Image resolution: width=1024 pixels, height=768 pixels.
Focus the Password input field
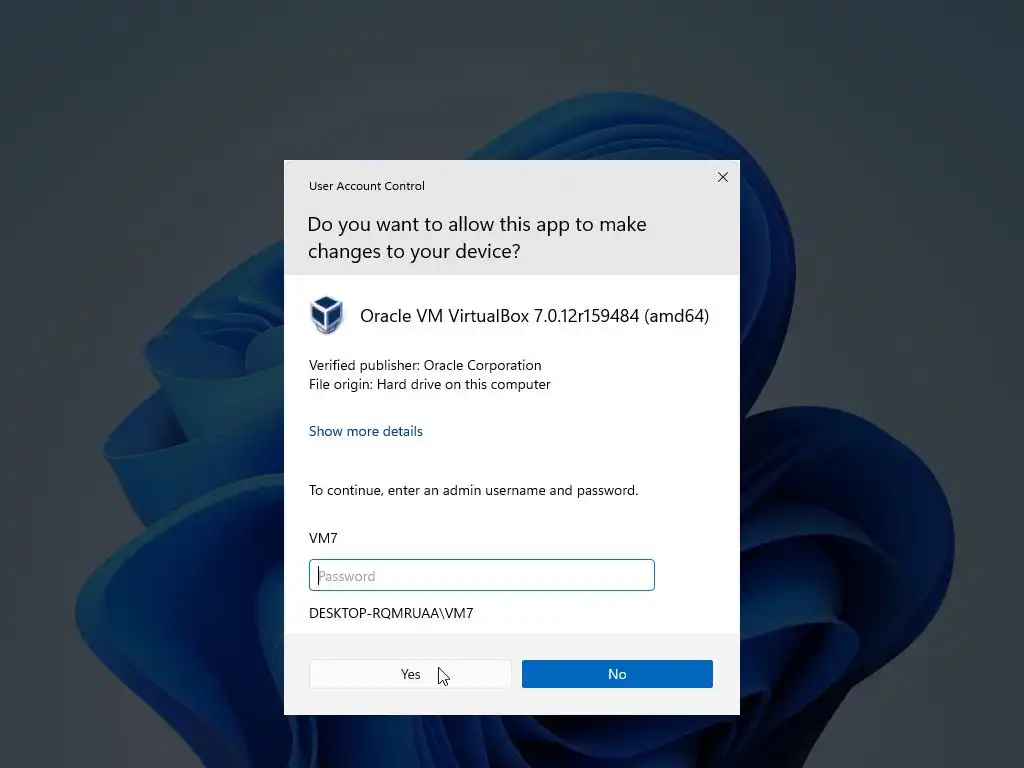(481, 575)
